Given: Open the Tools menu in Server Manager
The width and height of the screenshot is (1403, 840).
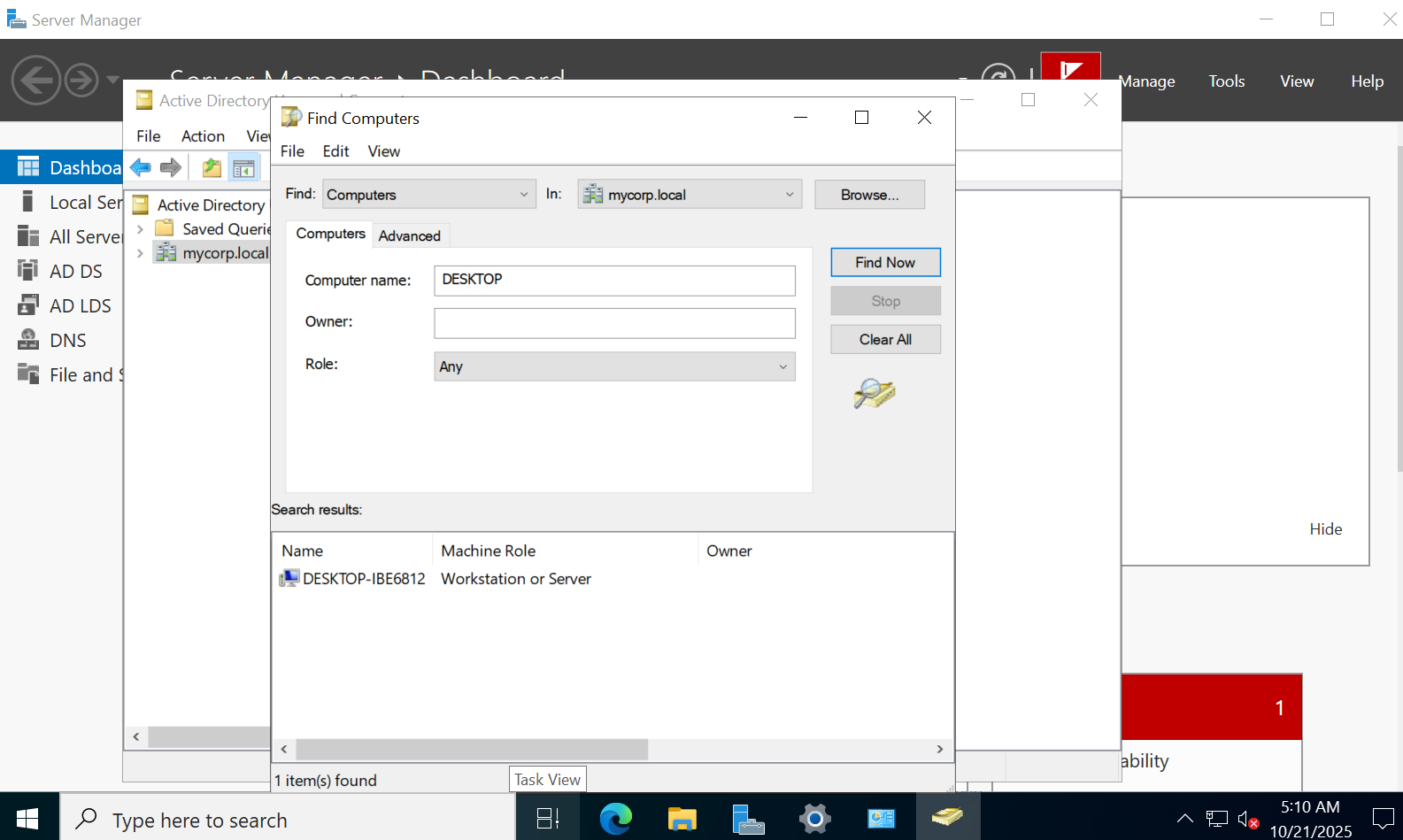Looking at the screenshot, I should pos(1226,81).
